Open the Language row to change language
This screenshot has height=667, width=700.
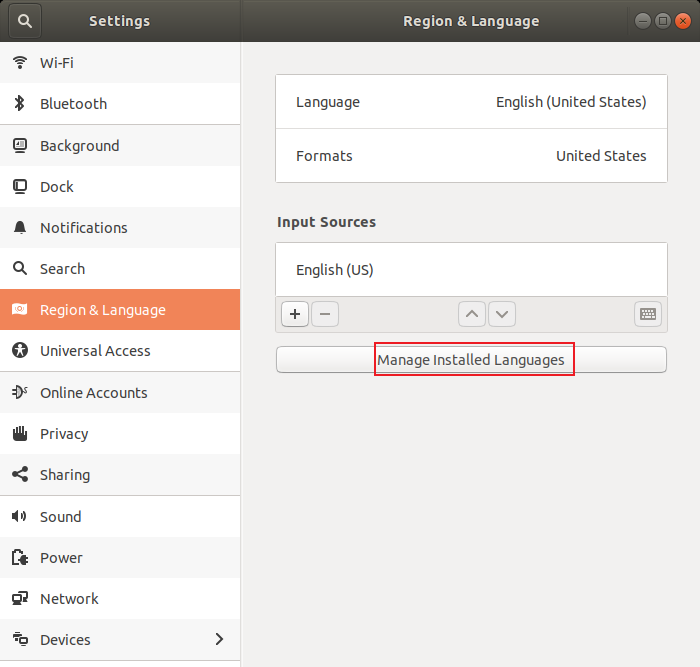click(x=471, y=102)
